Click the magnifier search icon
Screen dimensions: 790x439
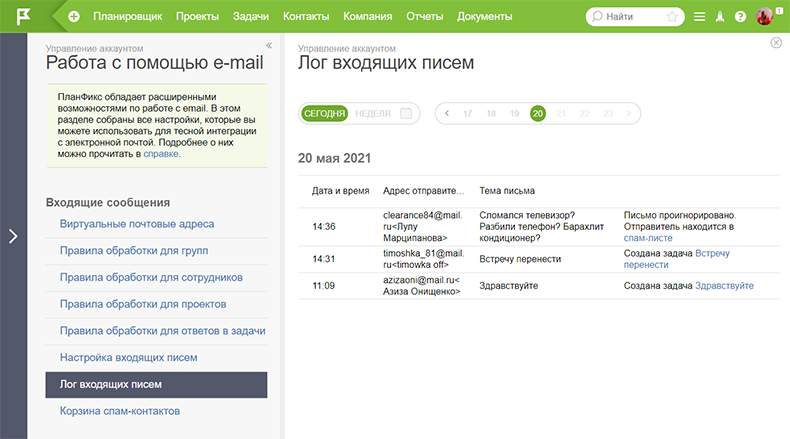(597, 17)
